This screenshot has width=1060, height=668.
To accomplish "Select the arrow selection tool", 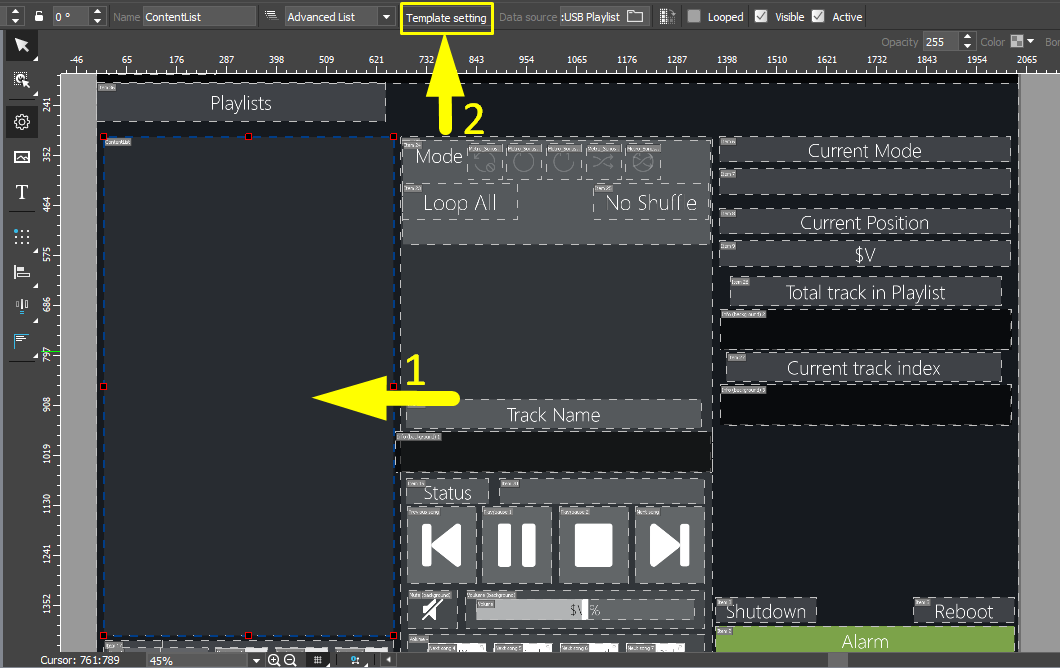I will point(21,46).
